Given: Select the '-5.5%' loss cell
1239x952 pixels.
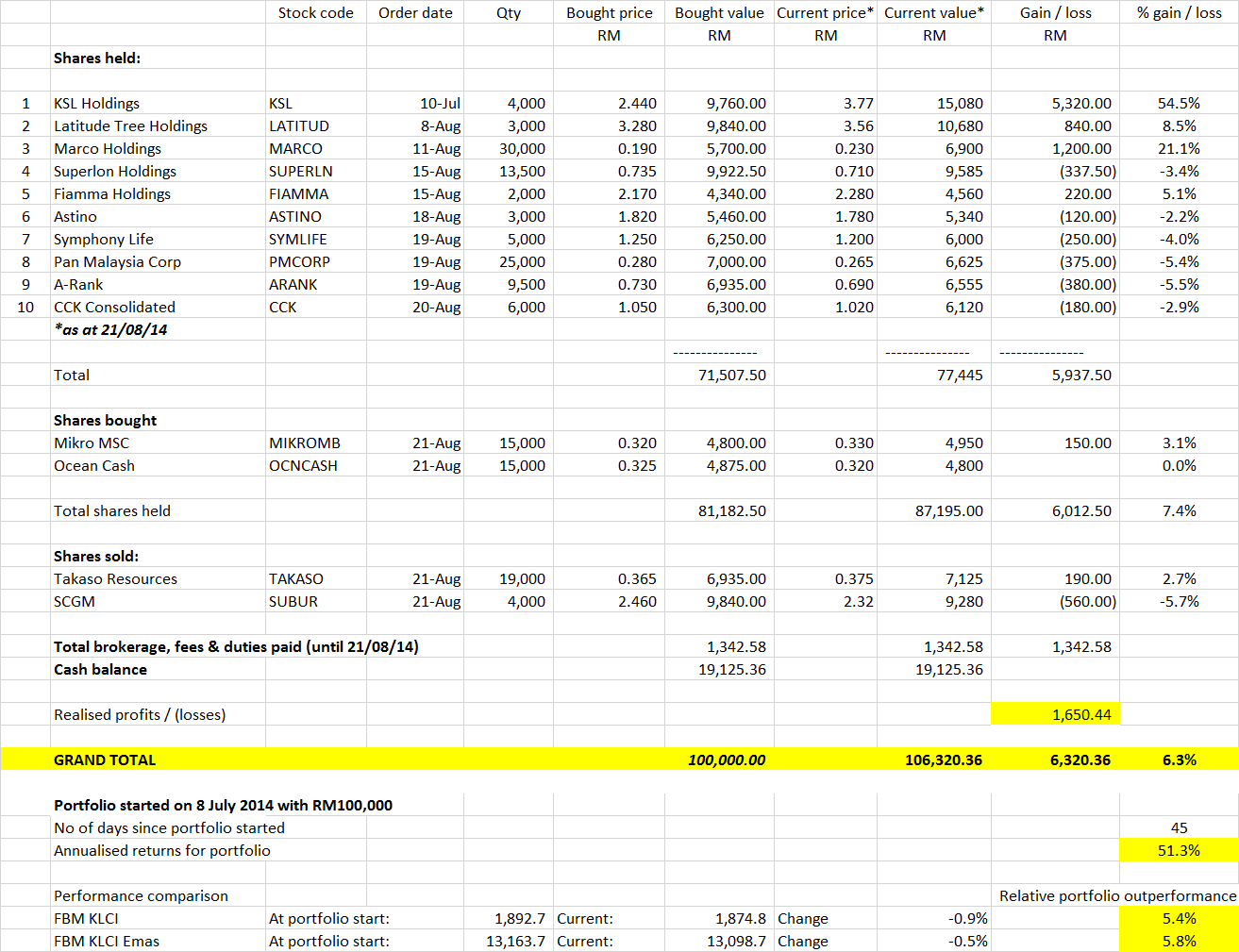Looking at the screenshot, I should (1180, 284).
